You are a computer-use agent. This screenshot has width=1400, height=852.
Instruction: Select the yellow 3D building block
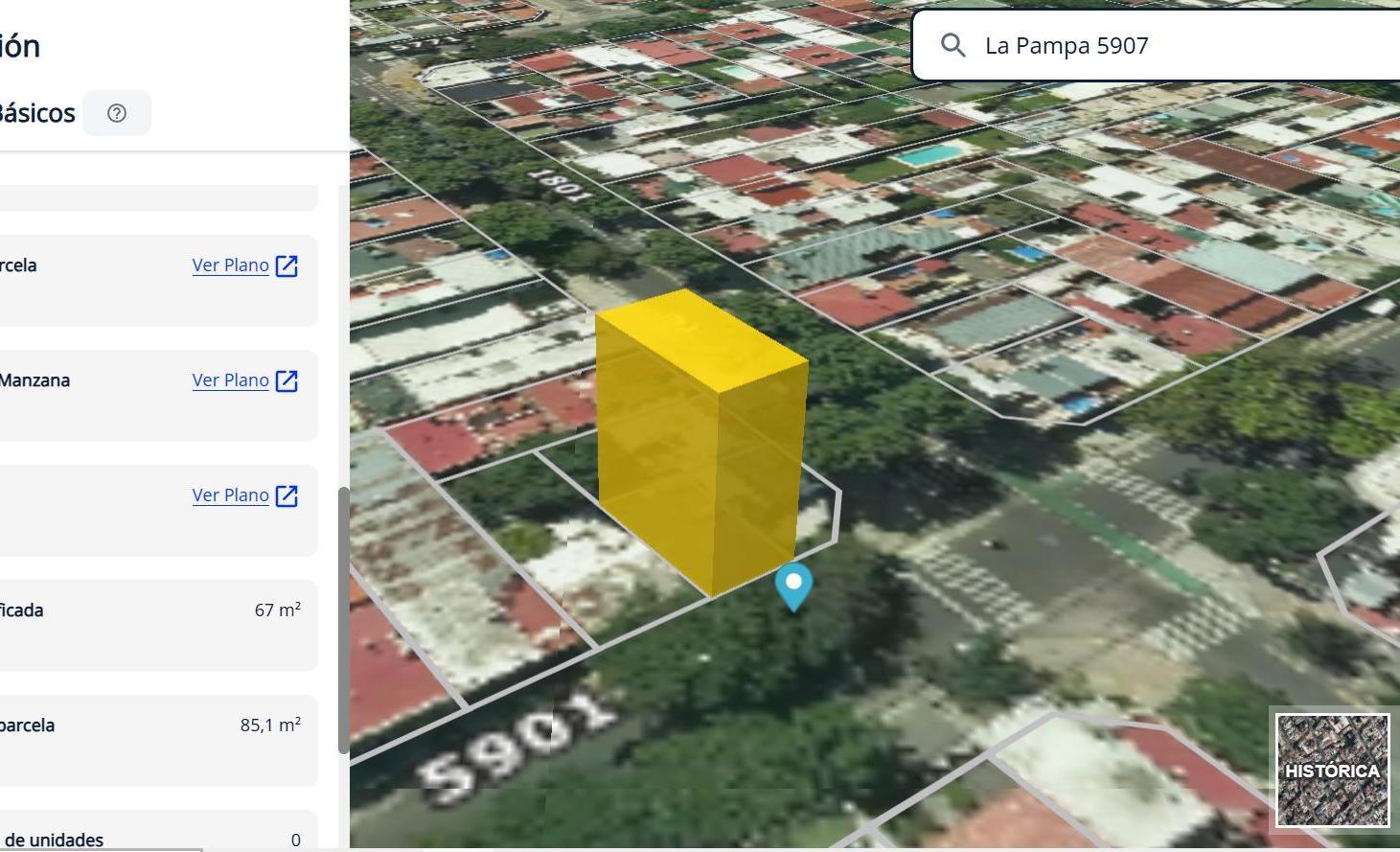coord(702,441)
